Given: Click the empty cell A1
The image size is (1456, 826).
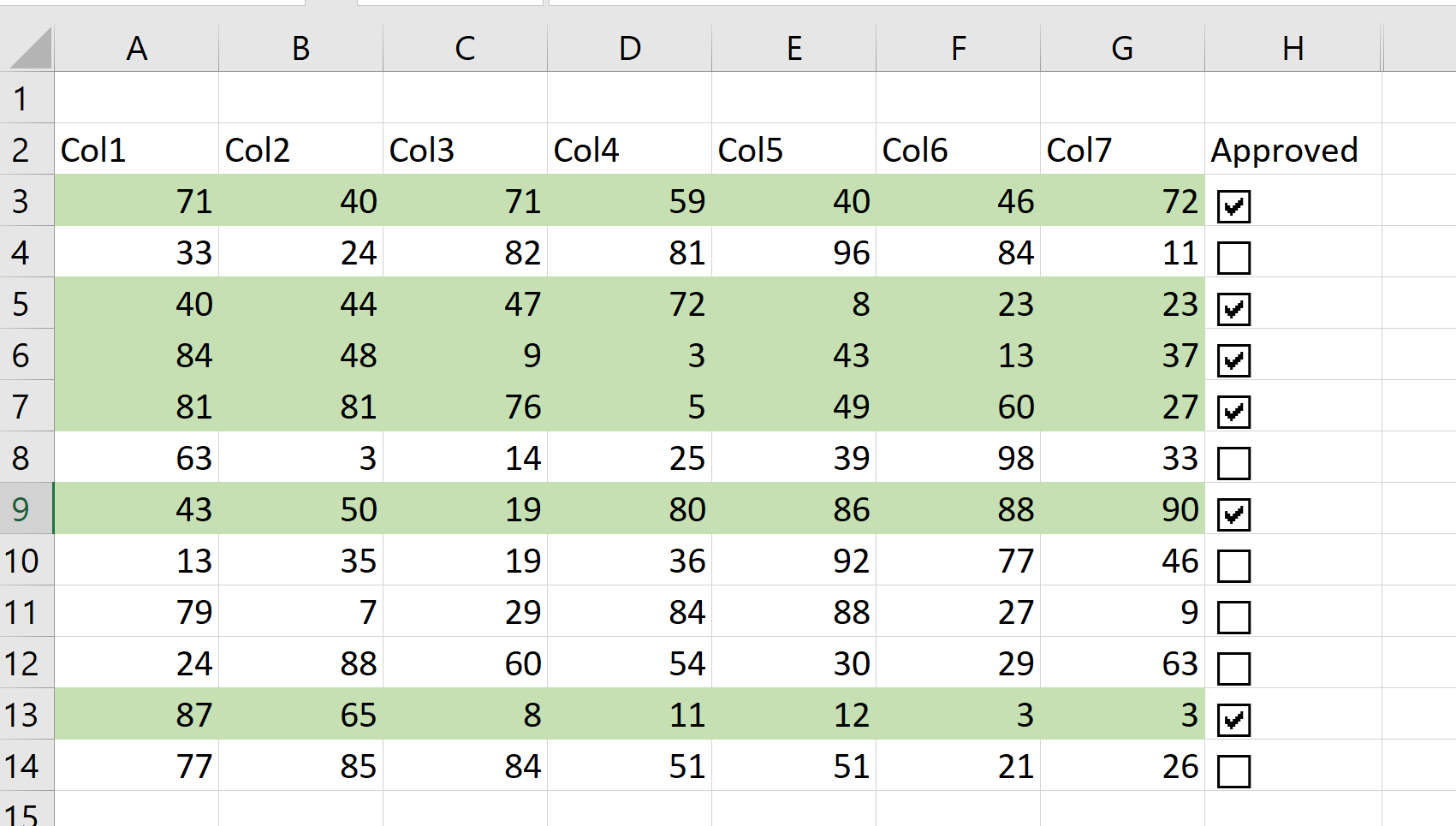Looking at the screenshot, I should click(136, 98).
